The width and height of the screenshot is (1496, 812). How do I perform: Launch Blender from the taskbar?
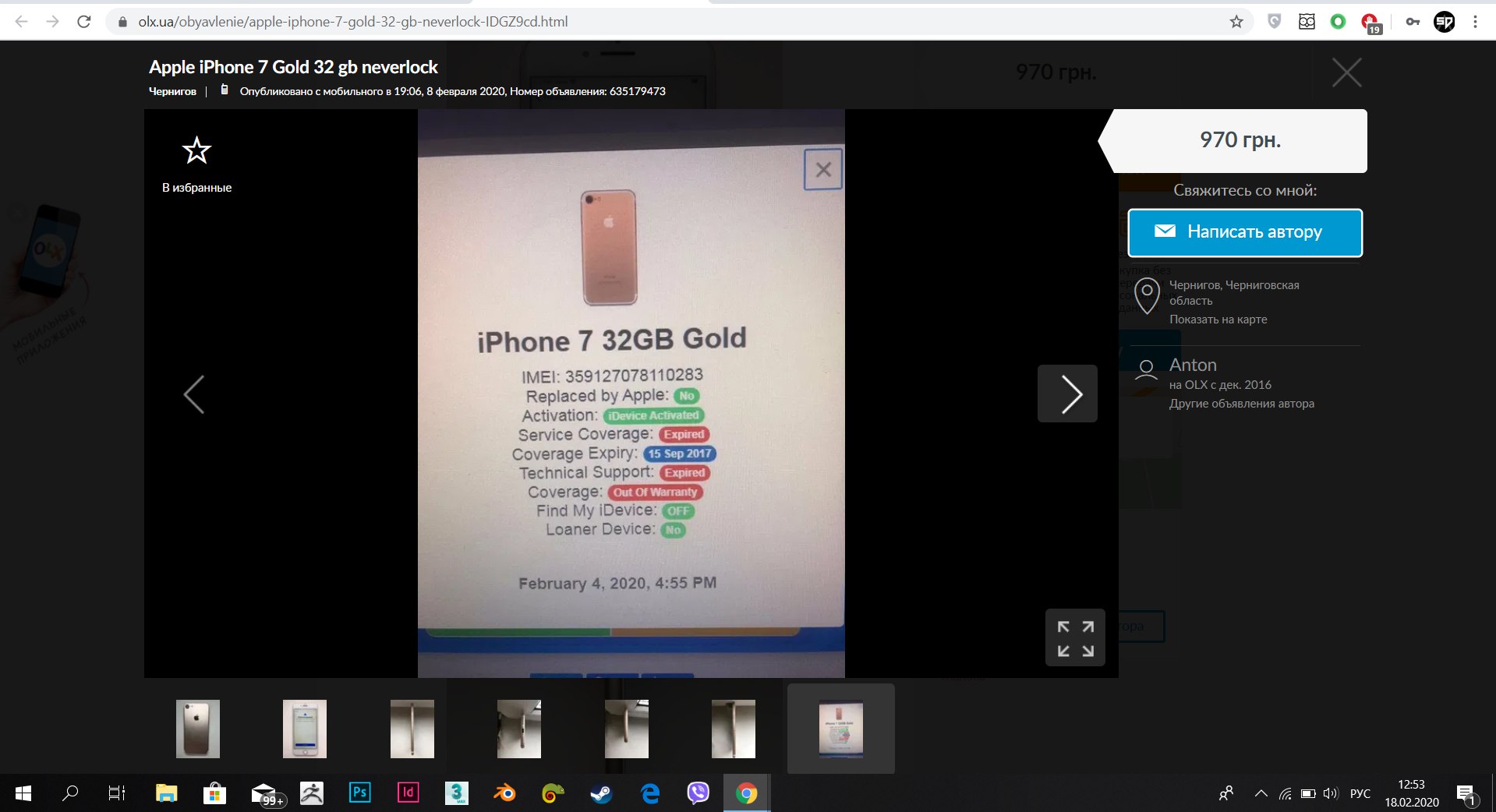[504, 793]
